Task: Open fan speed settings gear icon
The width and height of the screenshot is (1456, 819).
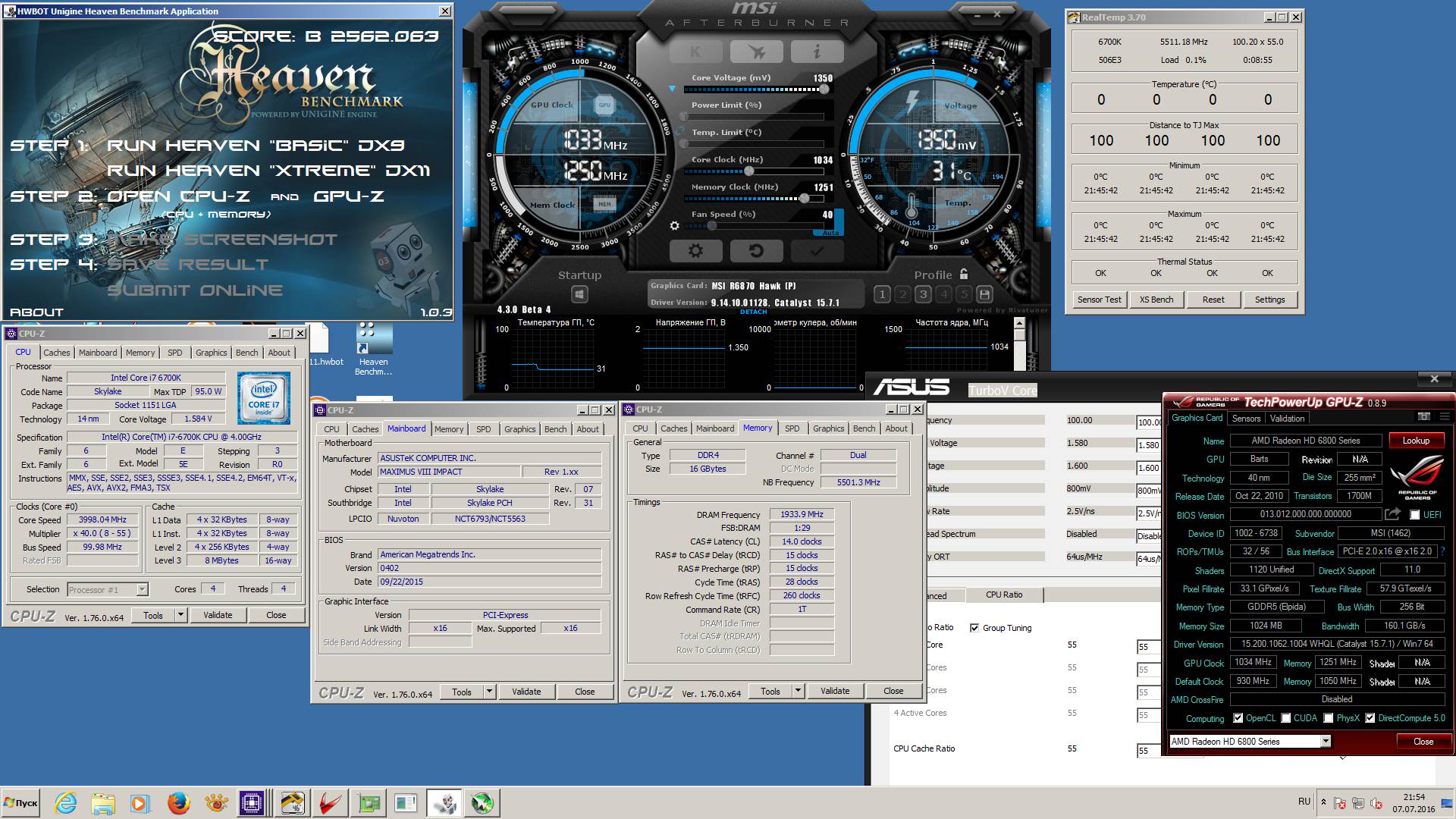Action: [675, 225]
